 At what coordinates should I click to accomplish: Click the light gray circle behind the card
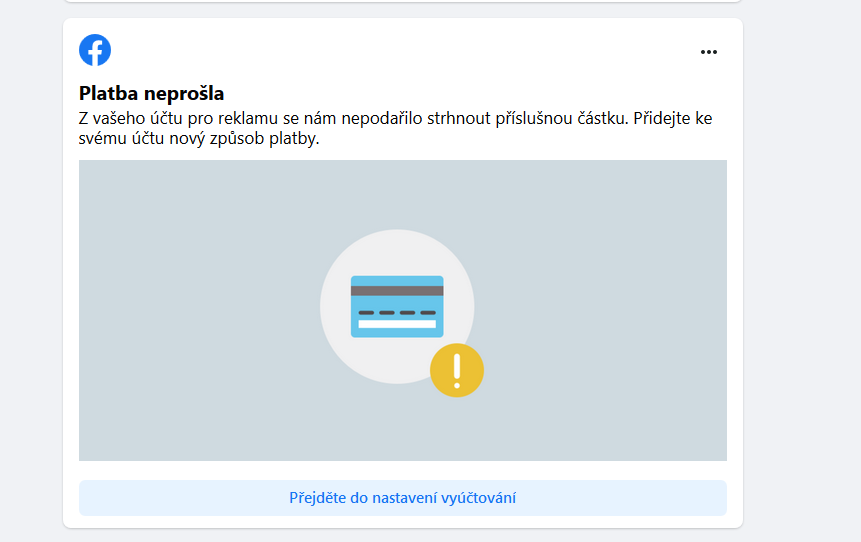(x=397, y=250)
